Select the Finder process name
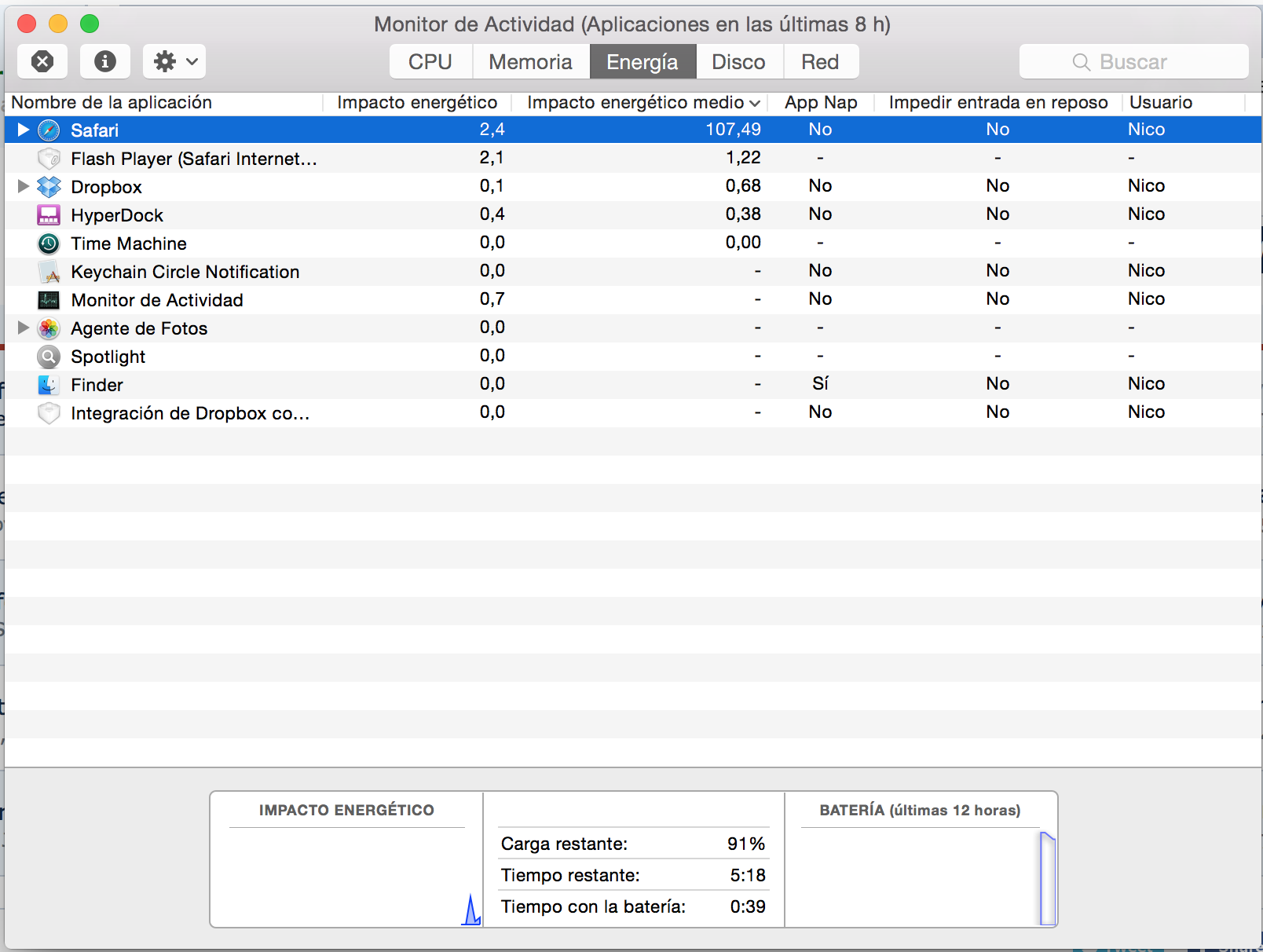This screenshot has height=952, width=1263. 97,385
